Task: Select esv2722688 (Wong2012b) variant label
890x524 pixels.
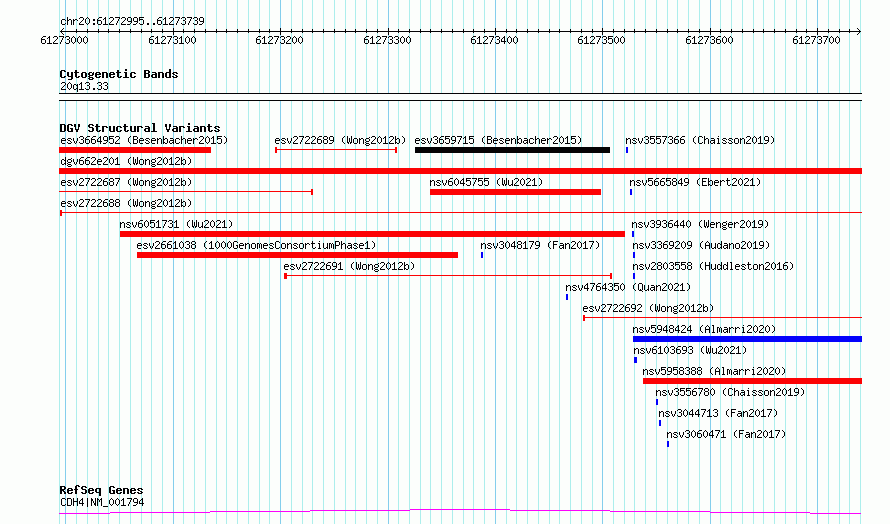Action: [x=126, y=203]
